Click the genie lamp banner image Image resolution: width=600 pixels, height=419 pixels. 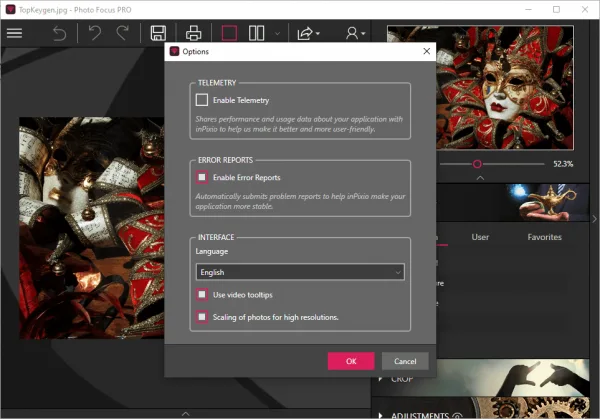(547, 202)
